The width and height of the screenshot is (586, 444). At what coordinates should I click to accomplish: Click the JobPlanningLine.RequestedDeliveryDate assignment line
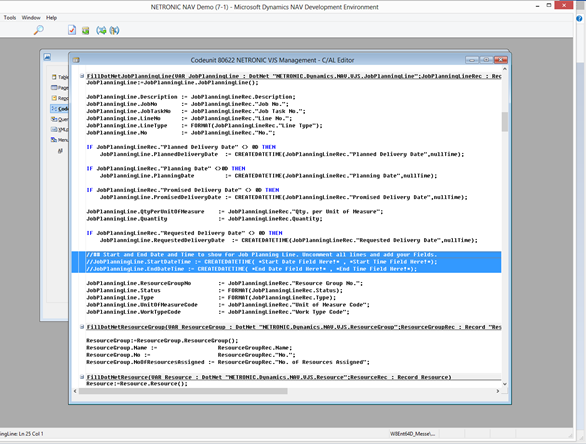tap(289, 240)
